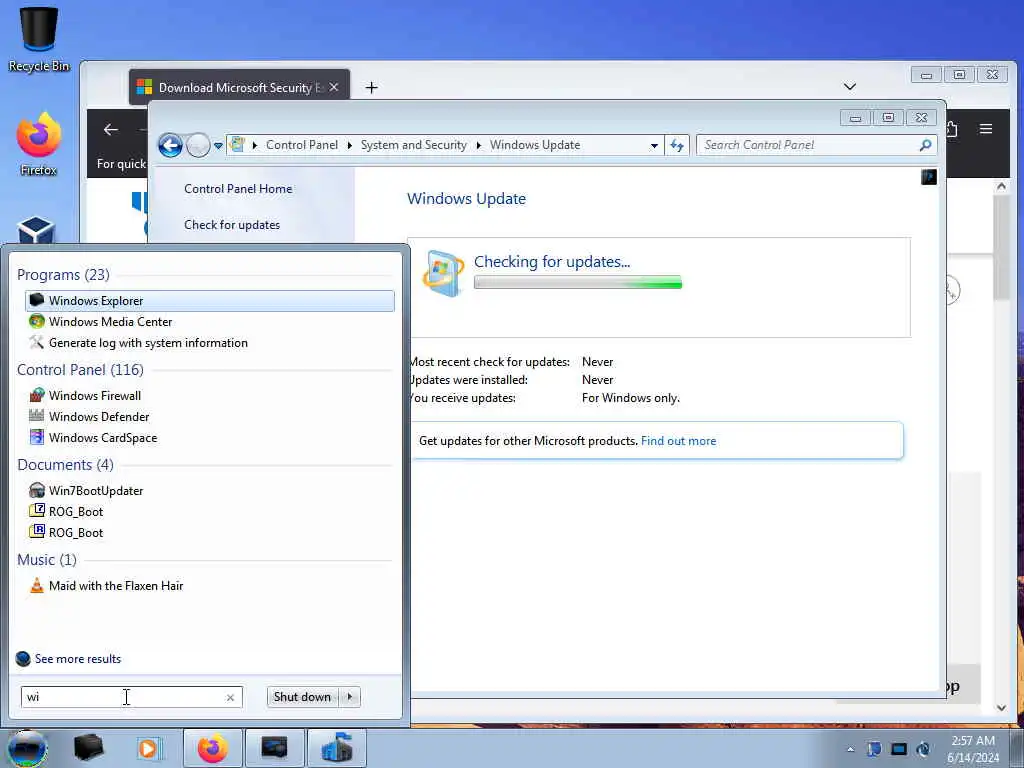
Task: Click Firefox scrollbar up arrow
Action: point(1001,187)
